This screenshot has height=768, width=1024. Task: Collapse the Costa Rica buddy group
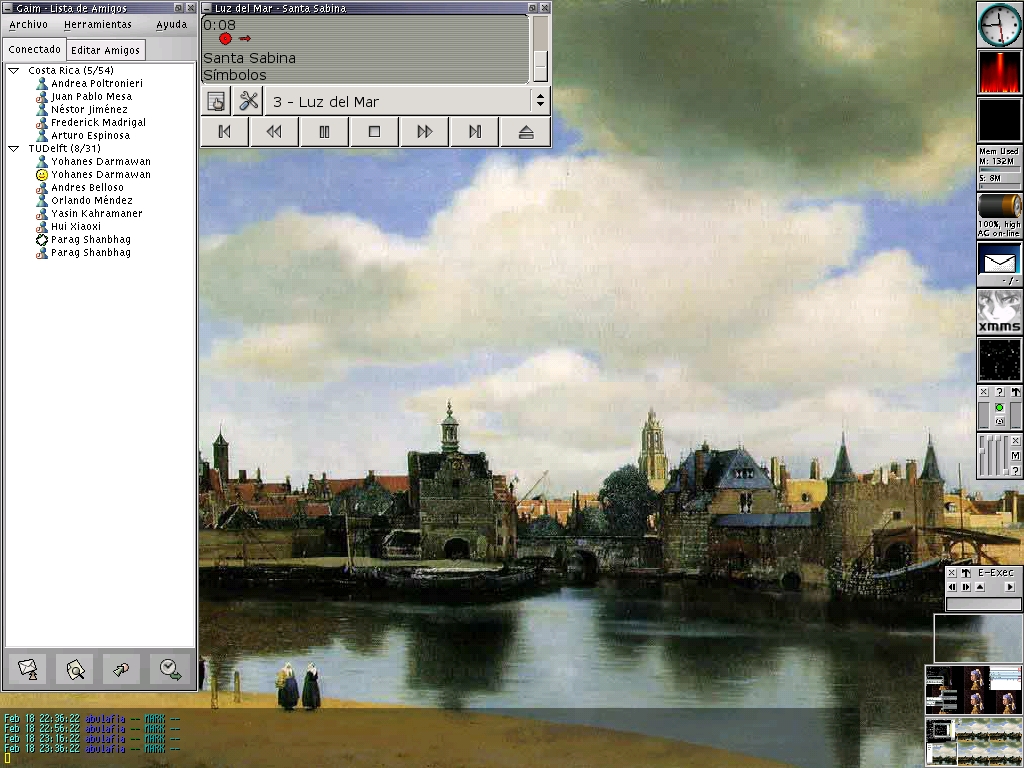point(14,71)
